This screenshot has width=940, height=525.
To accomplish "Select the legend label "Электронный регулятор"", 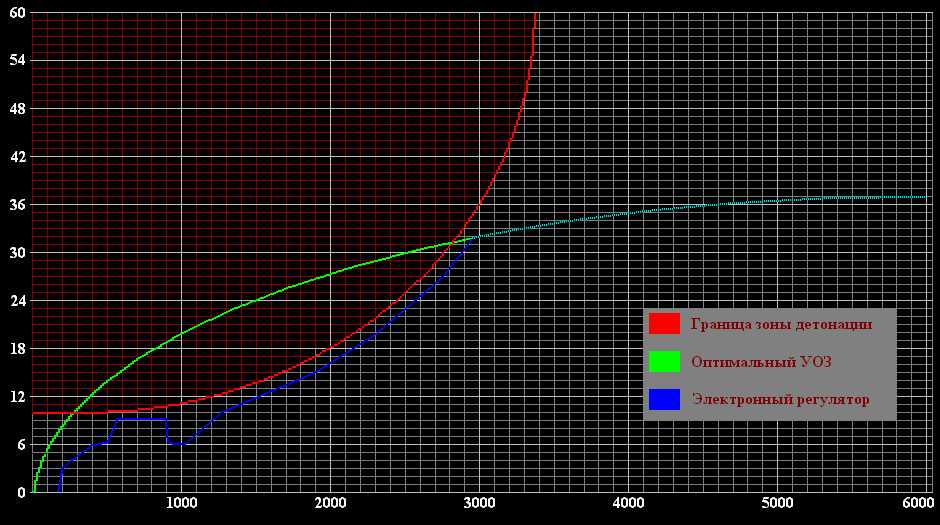I will coord(781,400).
